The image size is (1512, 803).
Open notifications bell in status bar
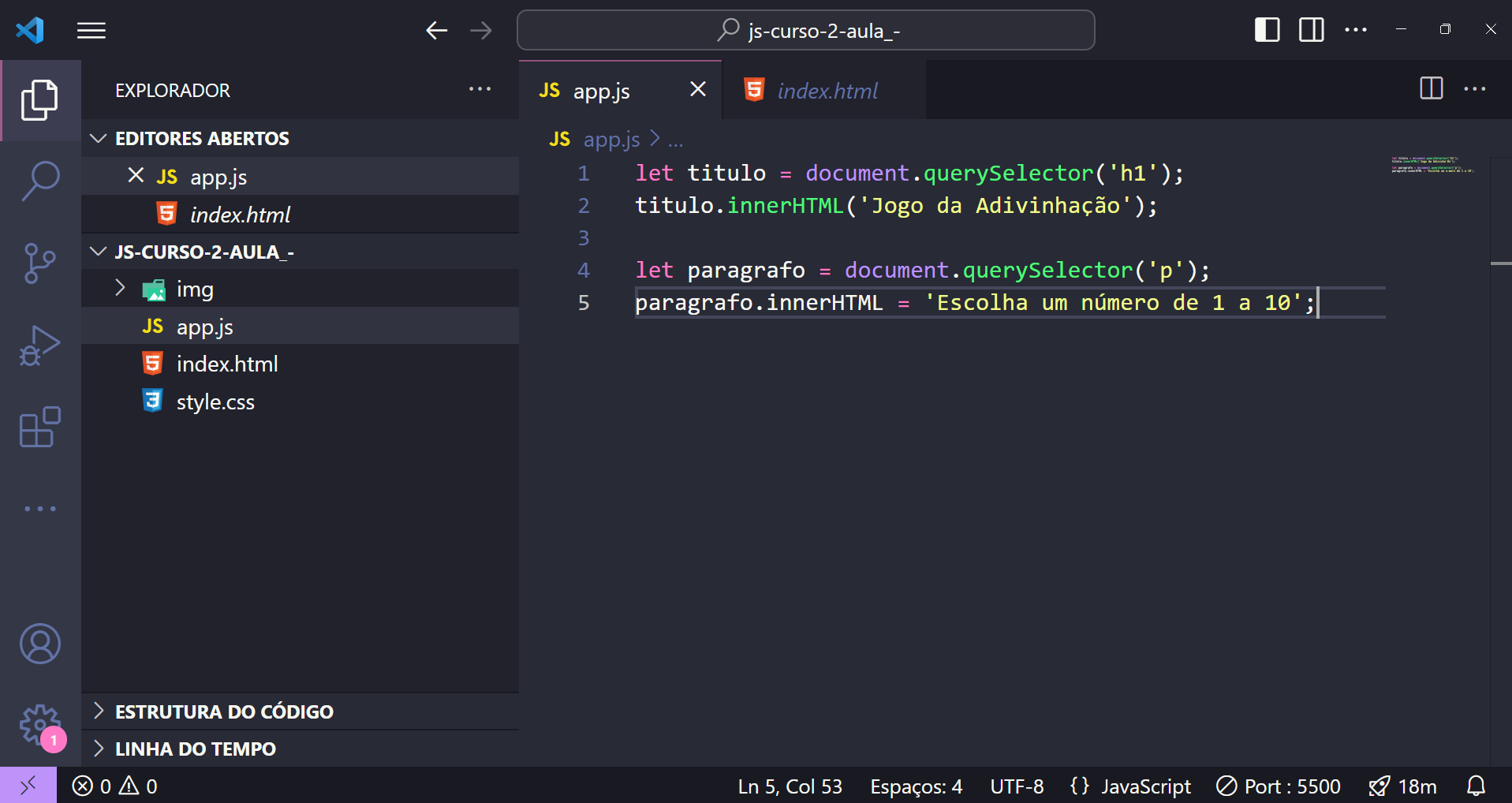(x=1476, y=786)
